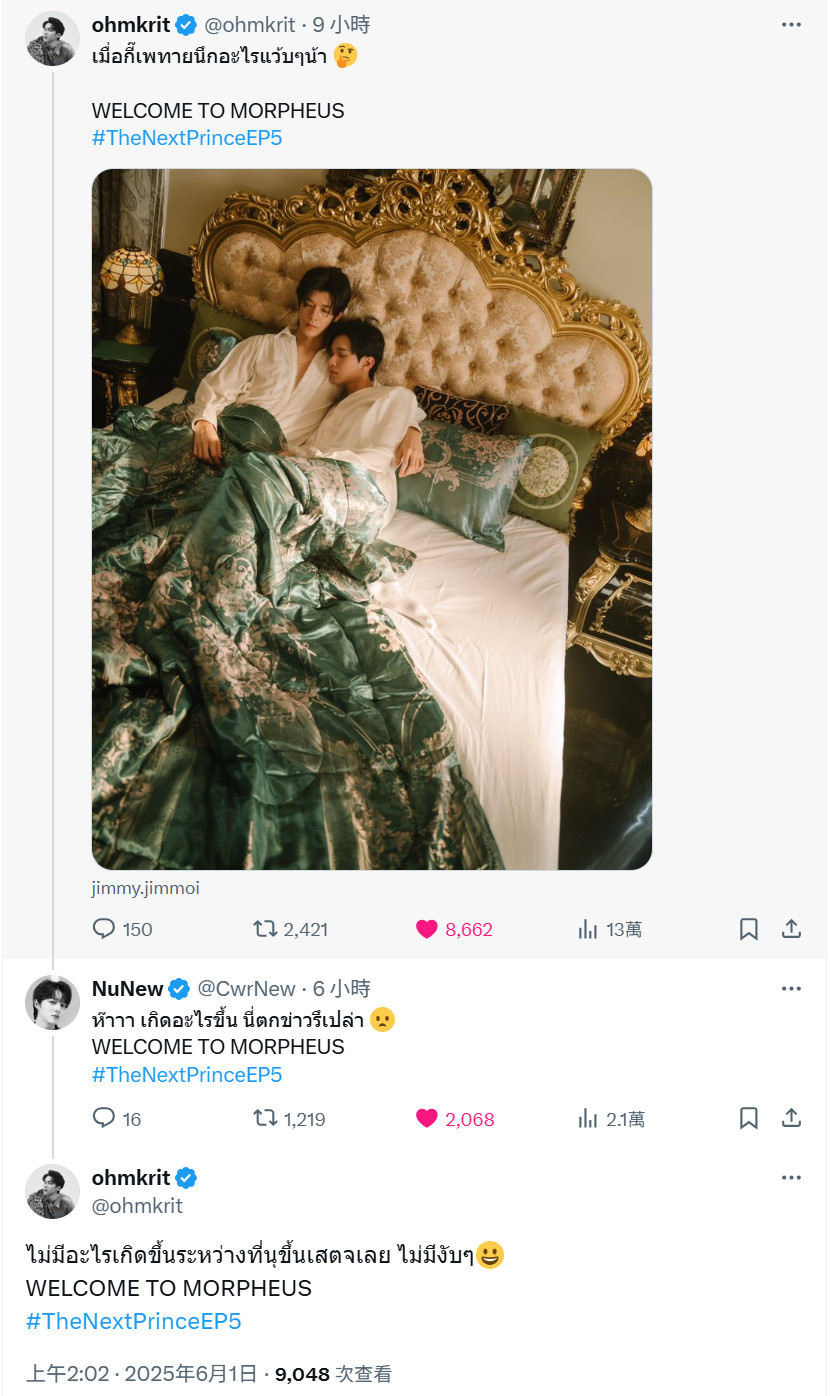Open the #TheNextPrinceEP5 hashtag in first tweet
This screenshot has width=830, height=1396.
187,138
